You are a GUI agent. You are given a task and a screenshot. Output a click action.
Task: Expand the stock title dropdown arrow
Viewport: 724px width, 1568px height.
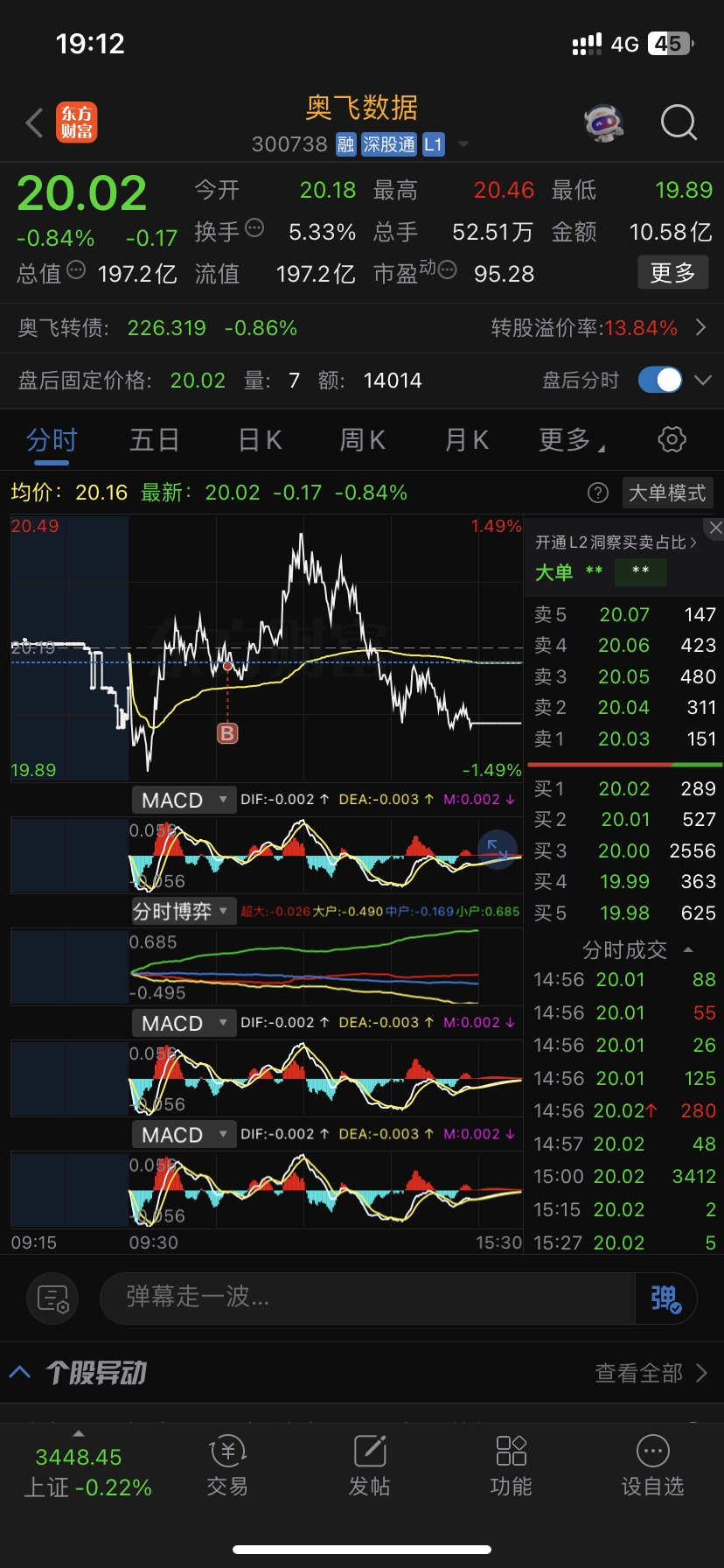point(463,144)
